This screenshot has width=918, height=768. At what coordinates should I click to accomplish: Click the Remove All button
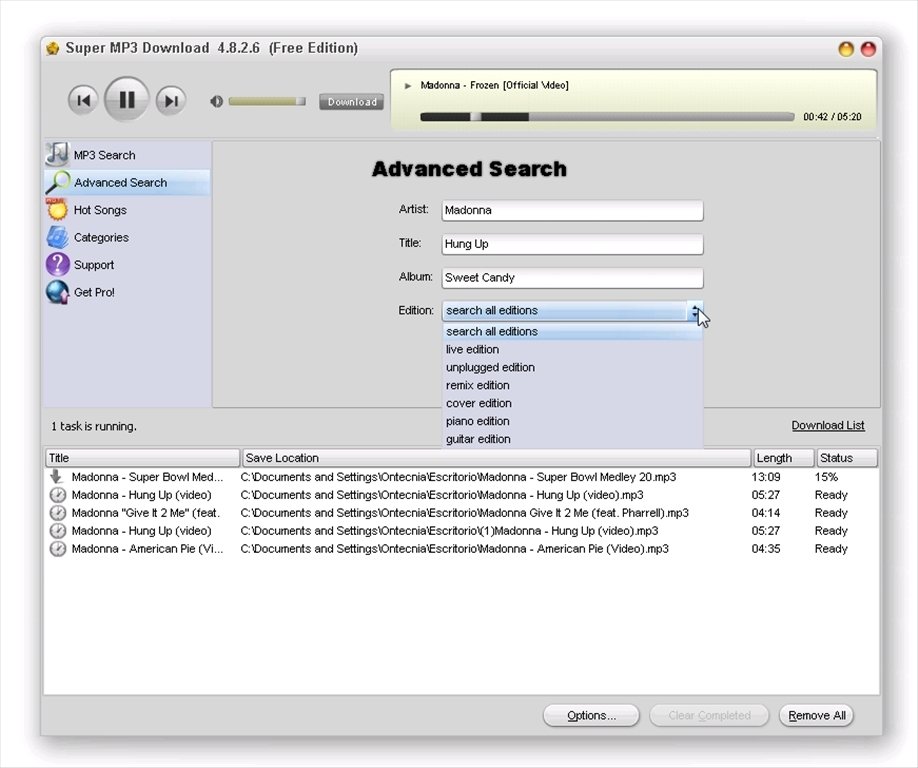tap(817, 715)
